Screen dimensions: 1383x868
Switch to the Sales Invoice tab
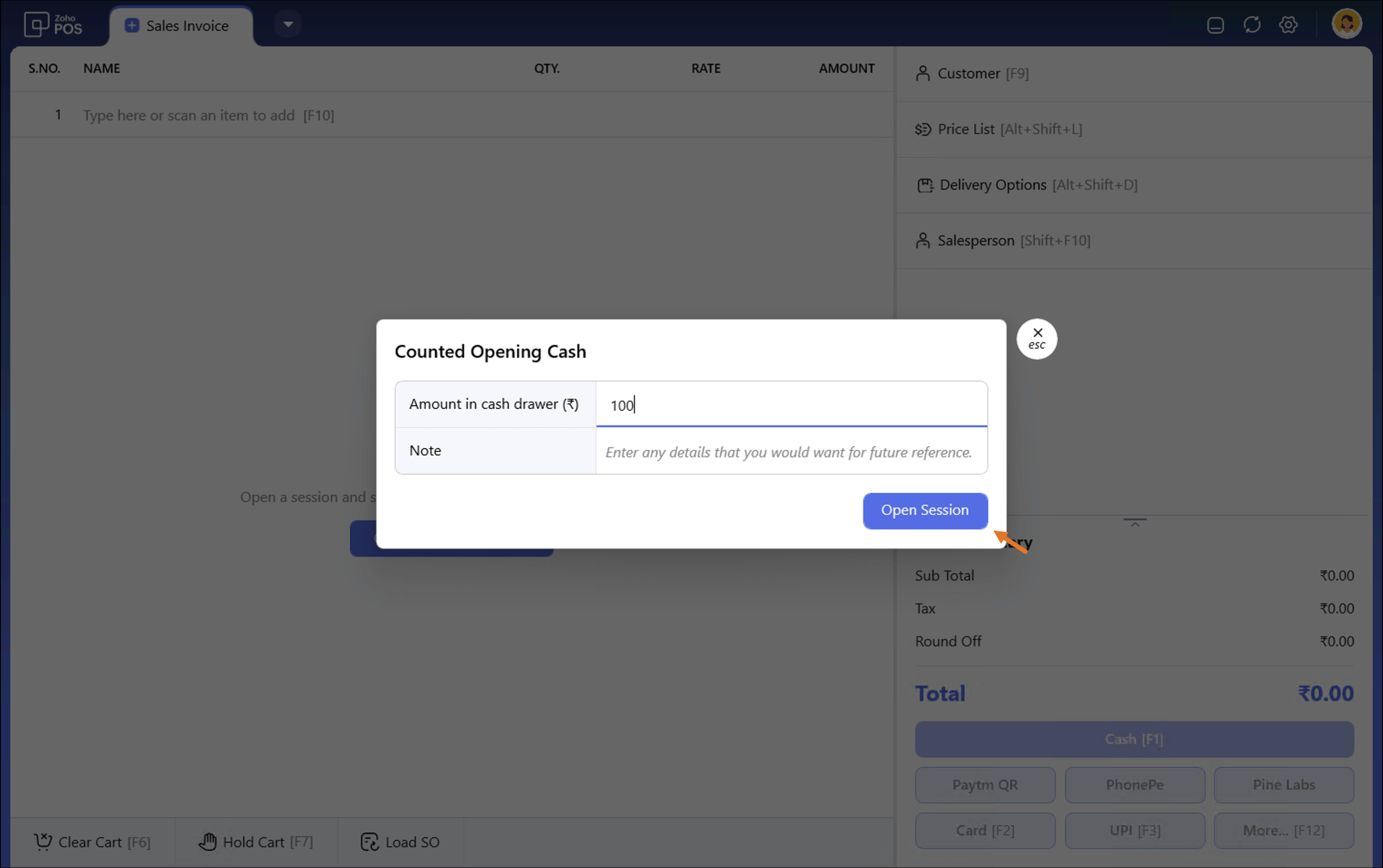pos(180,26)
